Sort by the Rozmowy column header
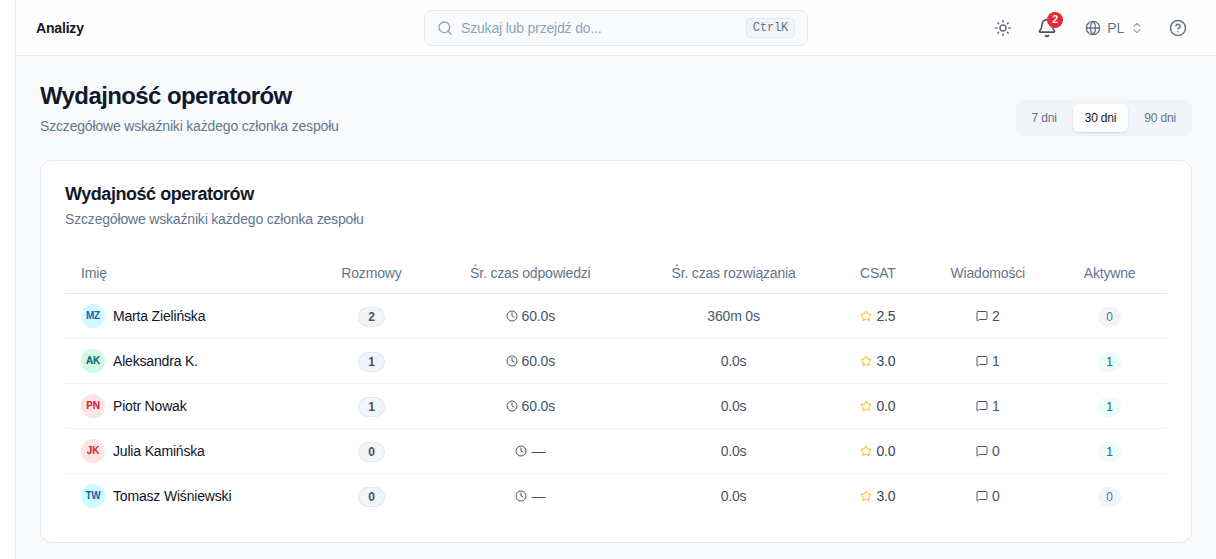 click(371, 273)
